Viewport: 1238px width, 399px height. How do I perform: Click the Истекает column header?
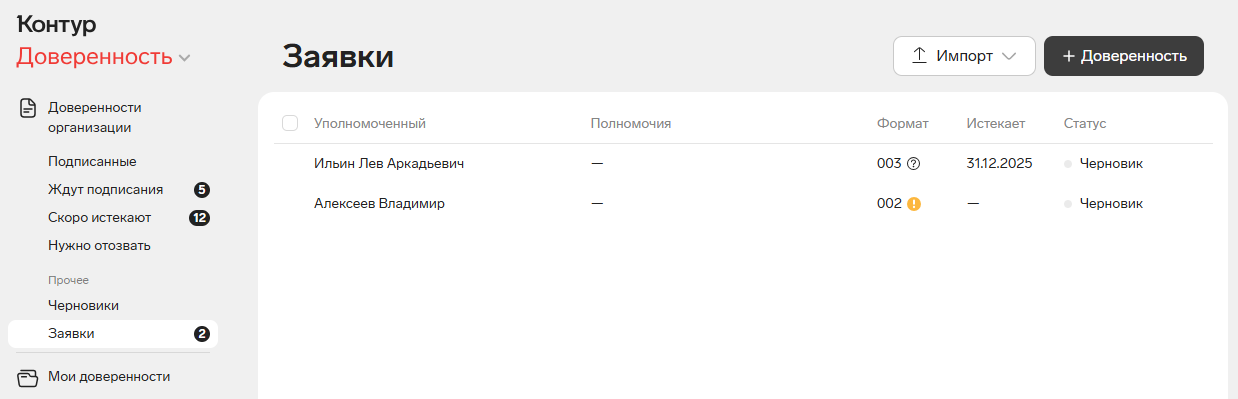(x=996, y=123)
